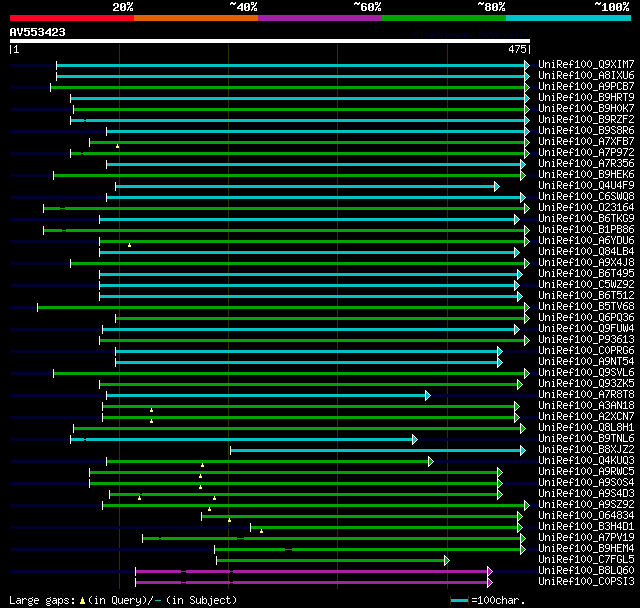640x608 pixels.
Task: Click the yellow gap marker on A6YDU6 row
Action: pos(129,244)
